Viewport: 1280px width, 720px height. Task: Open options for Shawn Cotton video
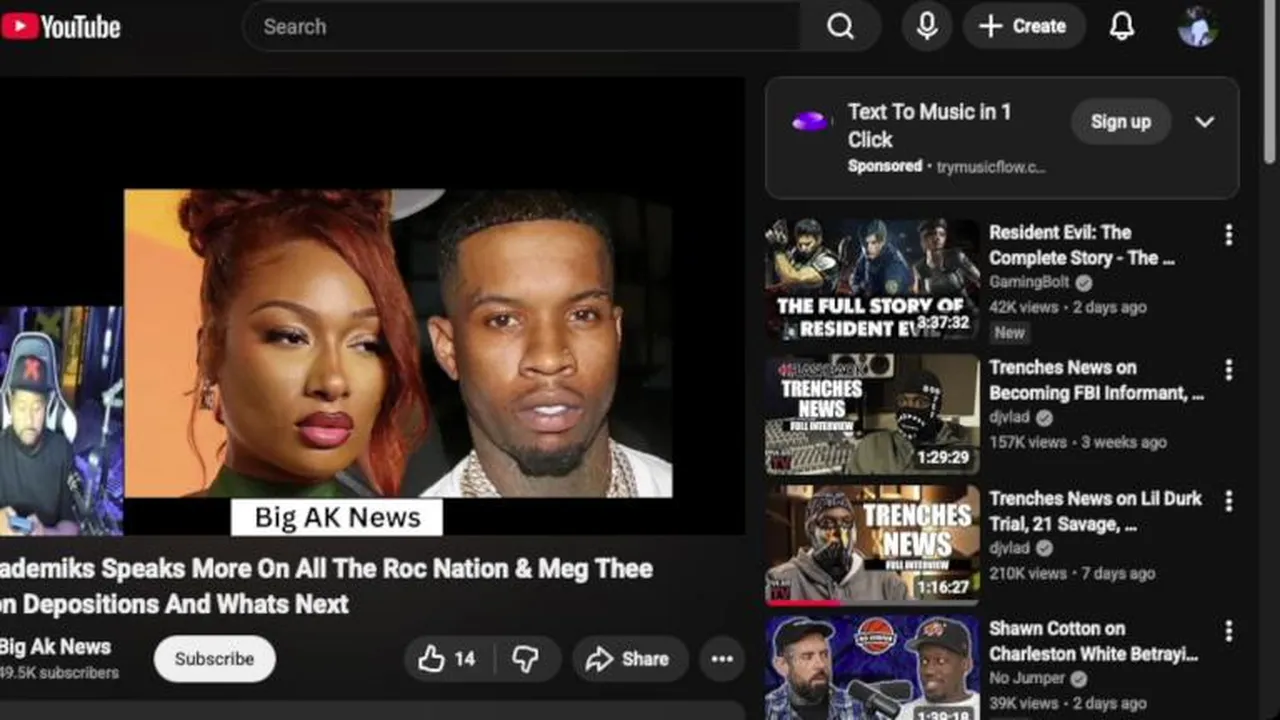[1228, 631]
